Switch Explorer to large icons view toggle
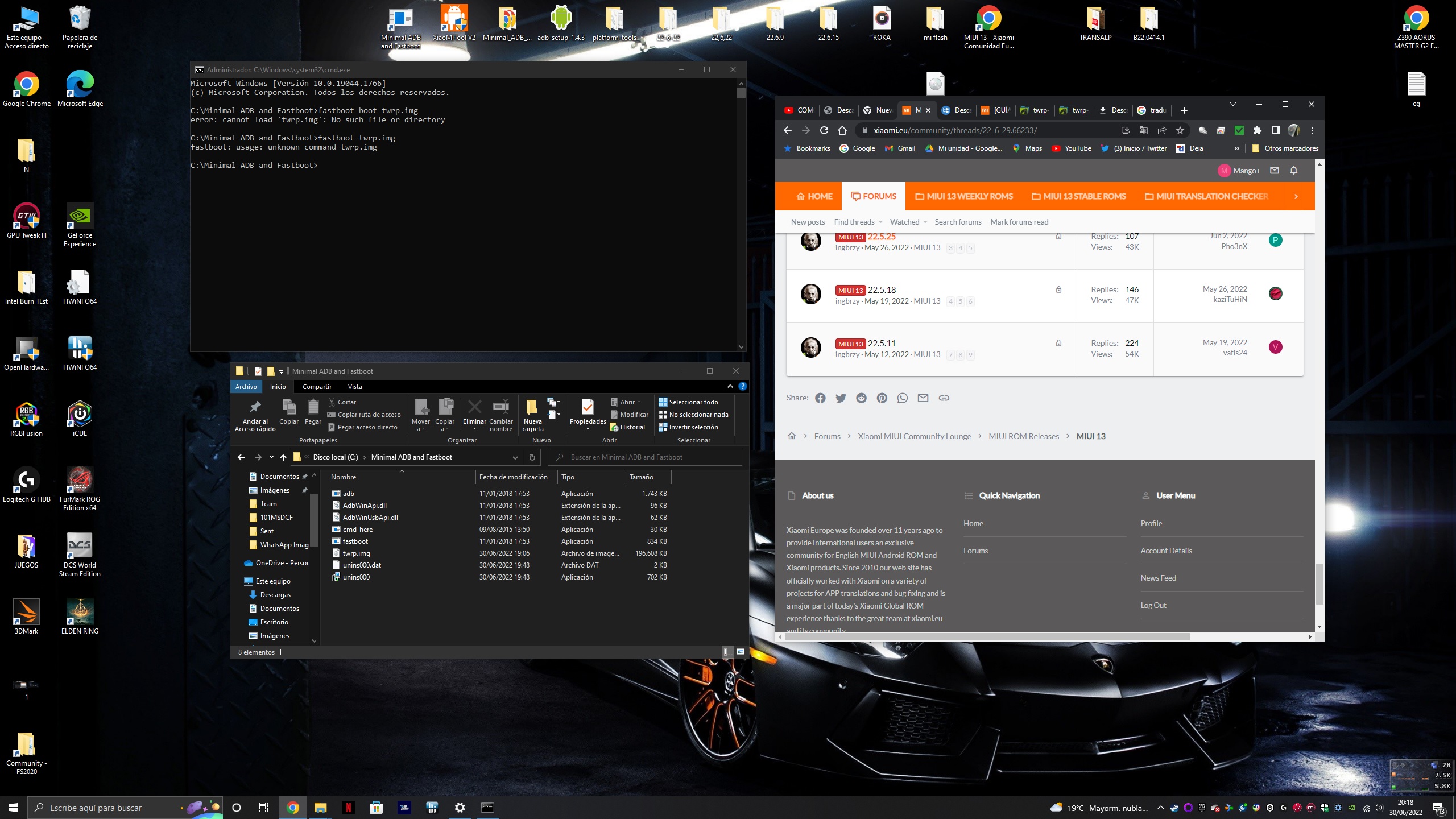 pyautogui.click(x=741, y=652)
